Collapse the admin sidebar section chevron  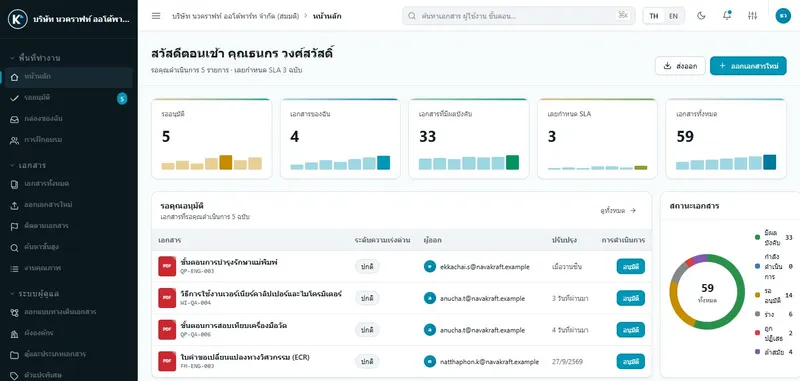click(13, 294)
